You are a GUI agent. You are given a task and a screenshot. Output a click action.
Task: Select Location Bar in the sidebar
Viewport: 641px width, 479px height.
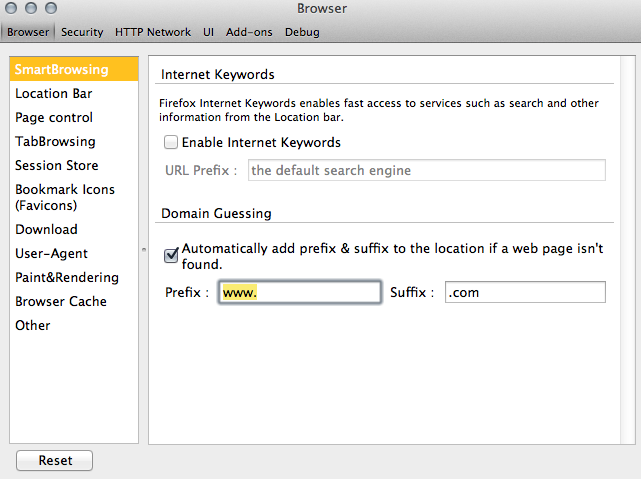53,94
